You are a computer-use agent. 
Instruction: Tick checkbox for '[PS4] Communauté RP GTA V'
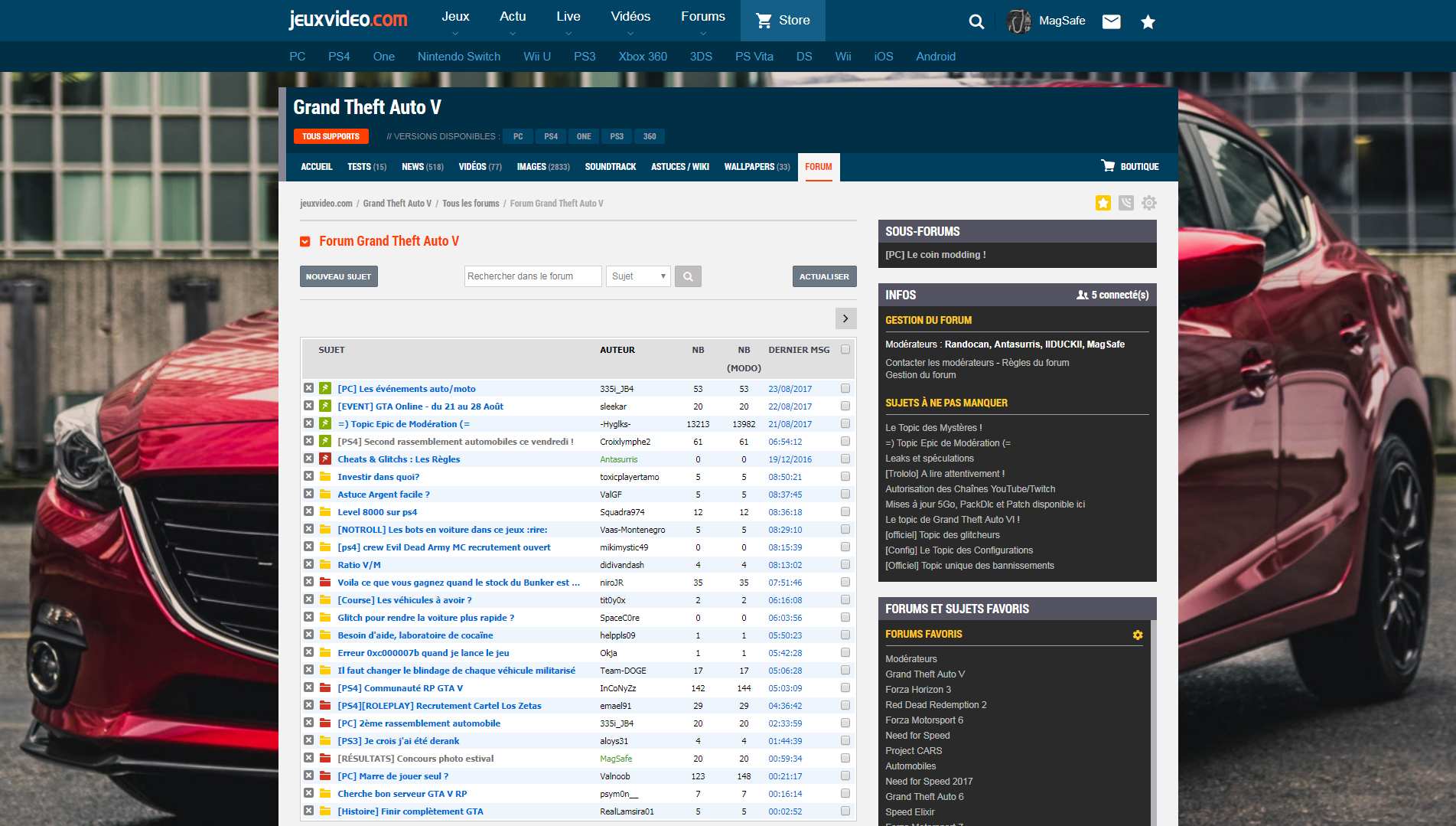[x=845, y=687]
